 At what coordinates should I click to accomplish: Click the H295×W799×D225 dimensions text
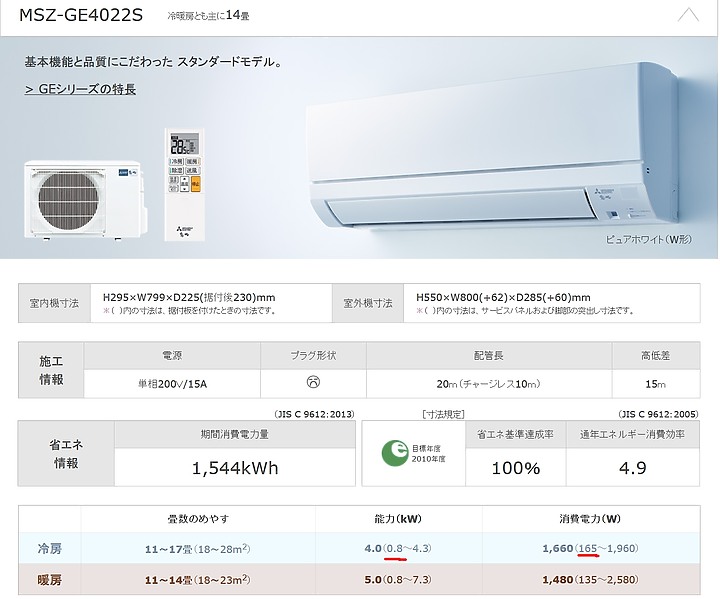coord(189,297)
